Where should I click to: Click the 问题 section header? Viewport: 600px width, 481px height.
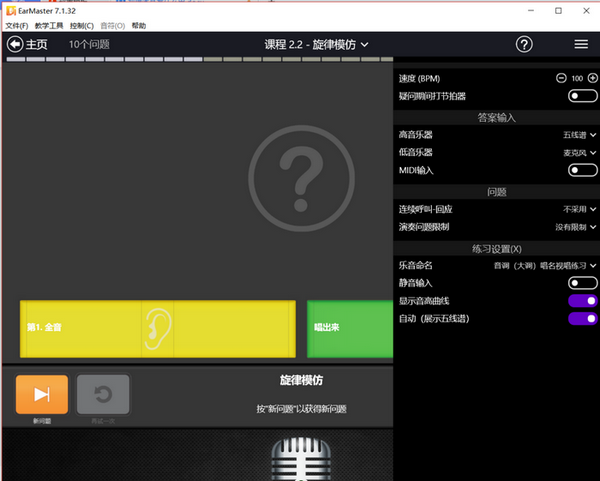point(497,192)
